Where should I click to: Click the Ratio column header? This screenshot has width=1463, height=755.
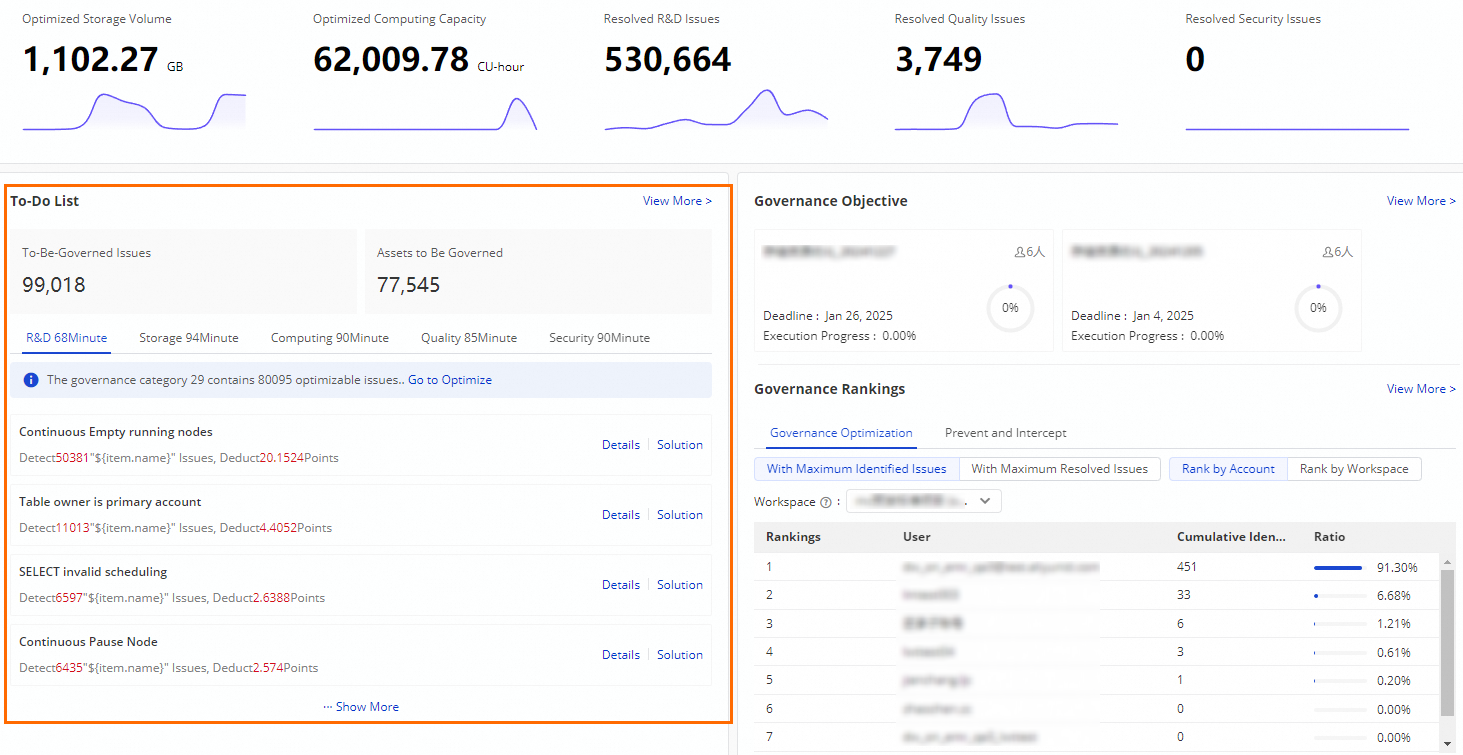point(1329,537)
